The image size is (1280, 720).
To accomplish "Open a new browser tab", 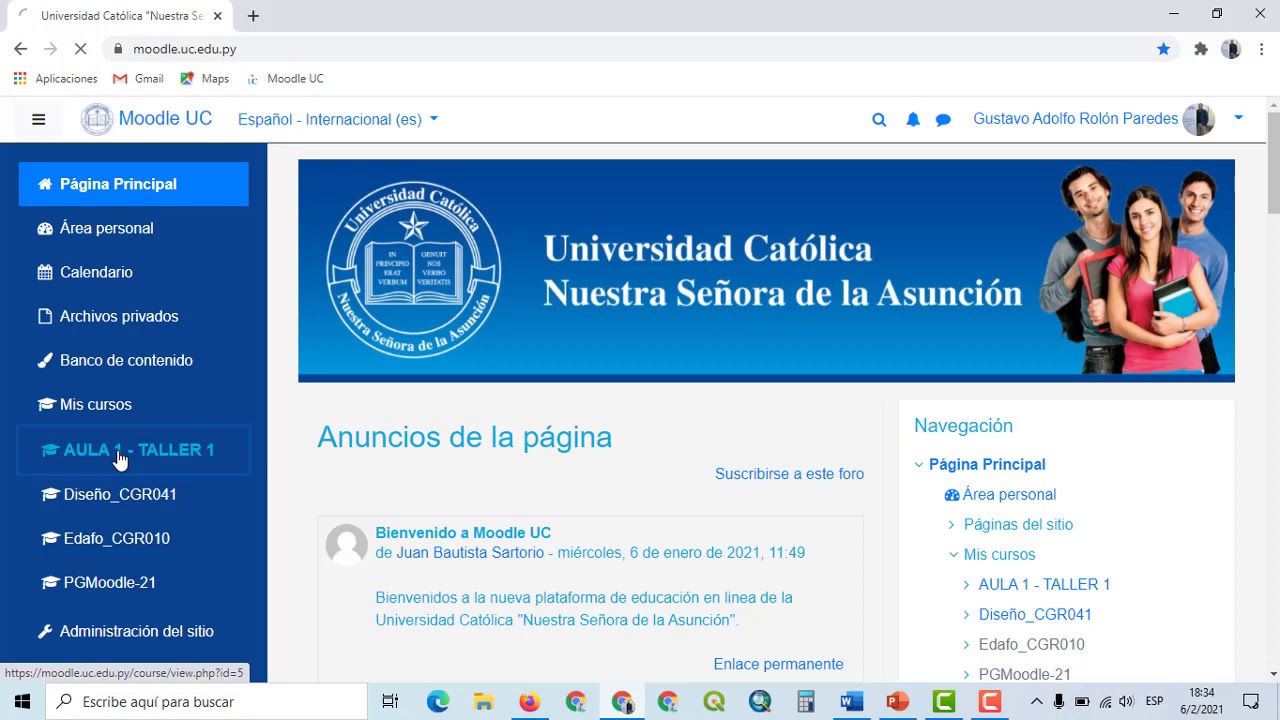I will coord(253,16).
